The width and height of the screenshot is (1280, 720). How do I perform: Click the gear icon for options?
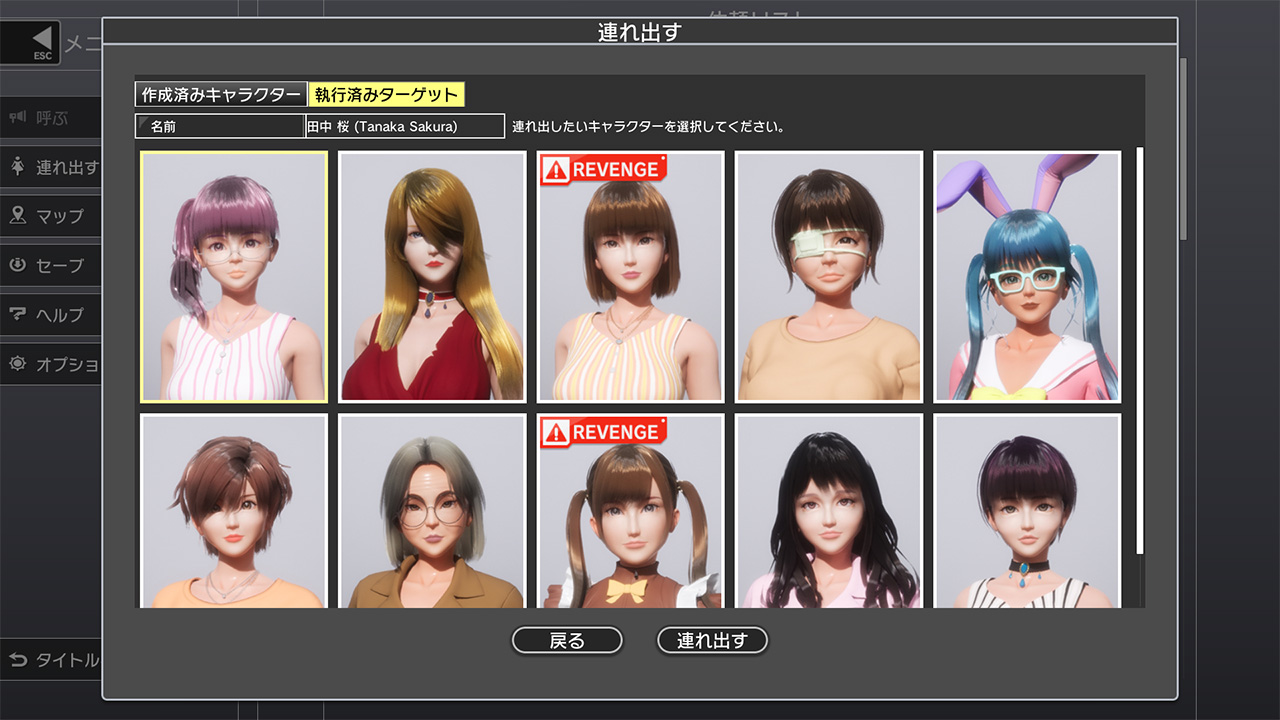[x=18, y=364]
